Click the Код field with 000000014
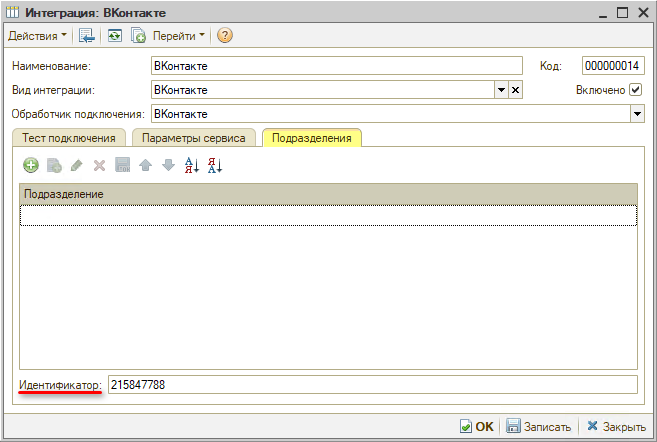This screenshot has height=442, width=657. (613, 66)
